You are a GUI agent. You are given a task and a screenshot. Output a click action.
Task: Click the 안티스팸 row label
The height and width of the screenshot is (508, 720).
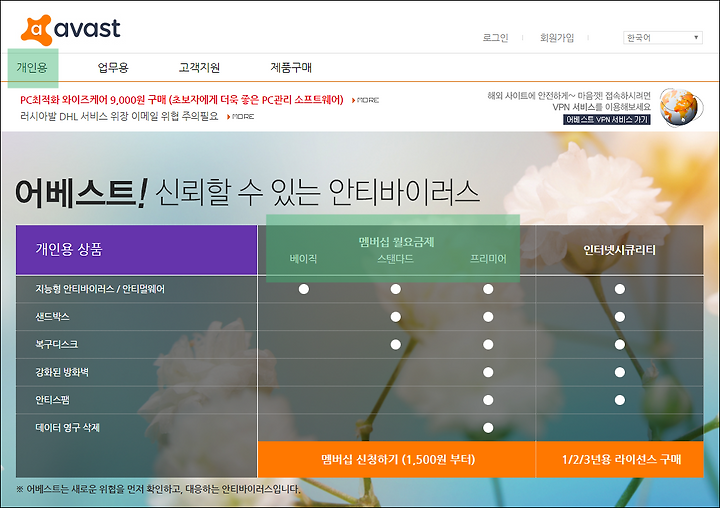tap(52, 400)
